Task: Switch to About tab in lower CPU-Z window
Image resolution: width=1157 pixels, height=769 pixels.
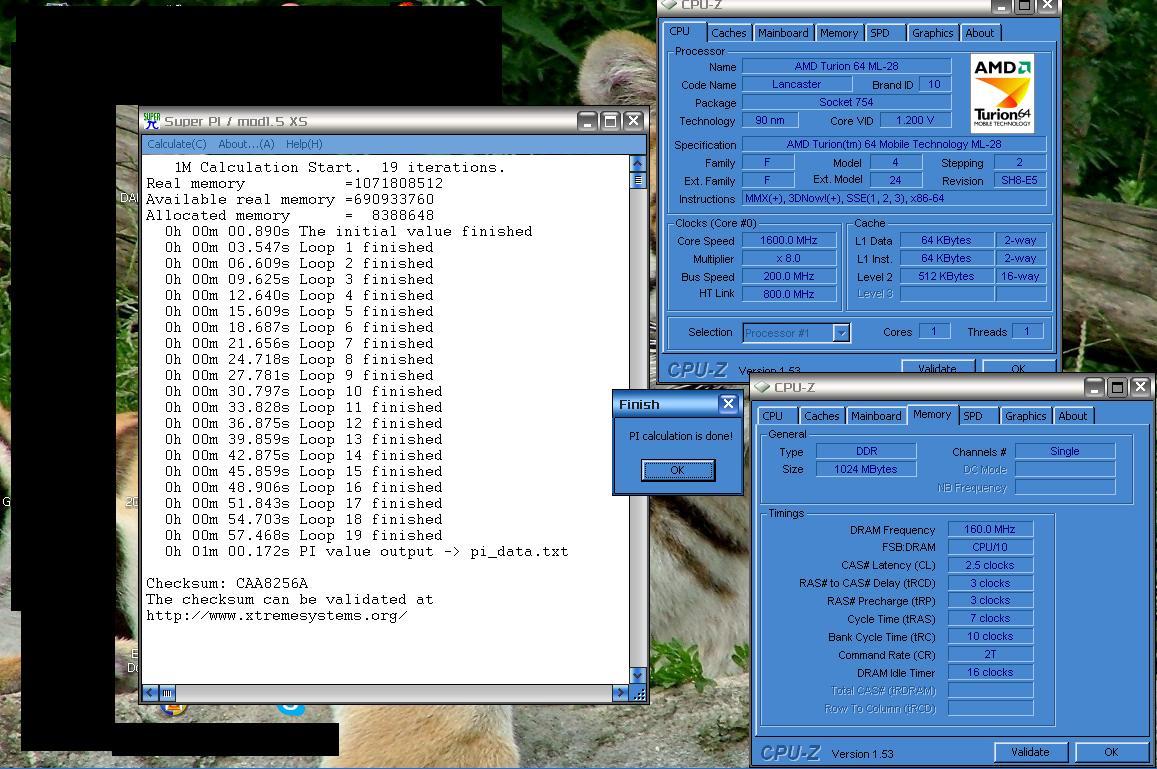Action: 1073,416
